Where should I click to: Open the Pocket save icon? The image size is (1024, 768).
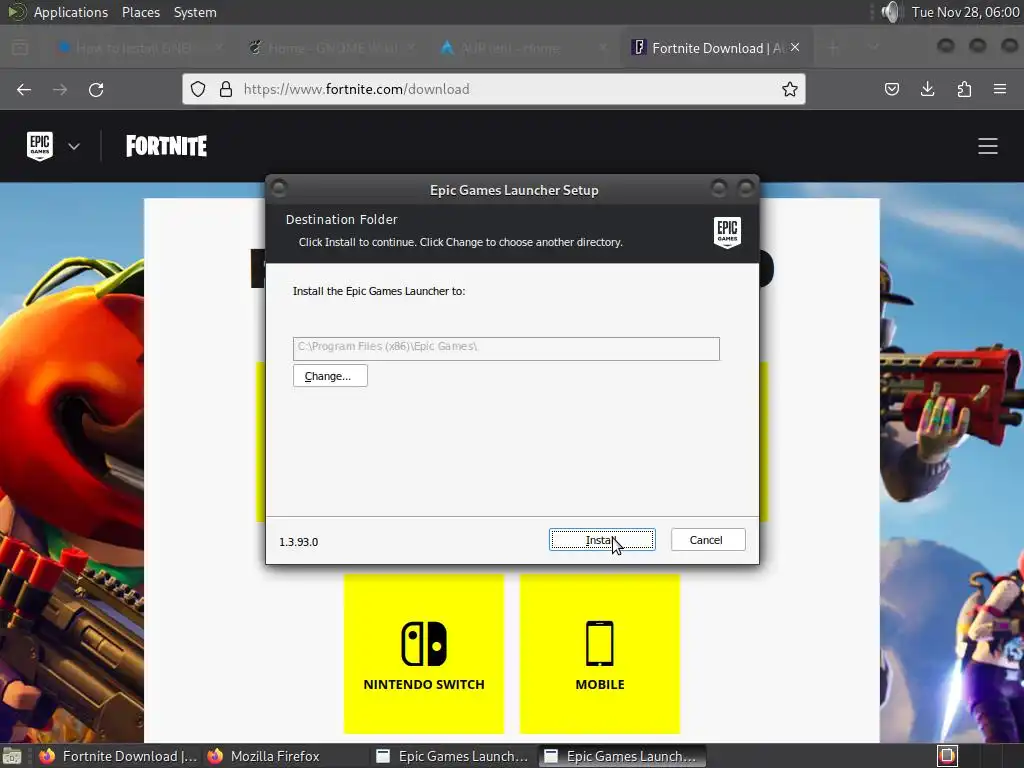pos(891,89)
